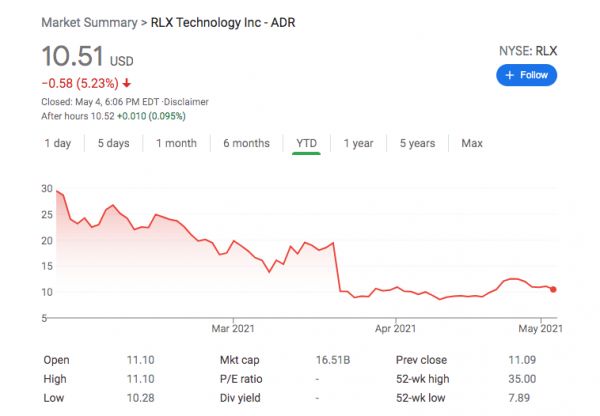Show the 5 years chart
Screen dimensions: 600x416
coord(417,143)
